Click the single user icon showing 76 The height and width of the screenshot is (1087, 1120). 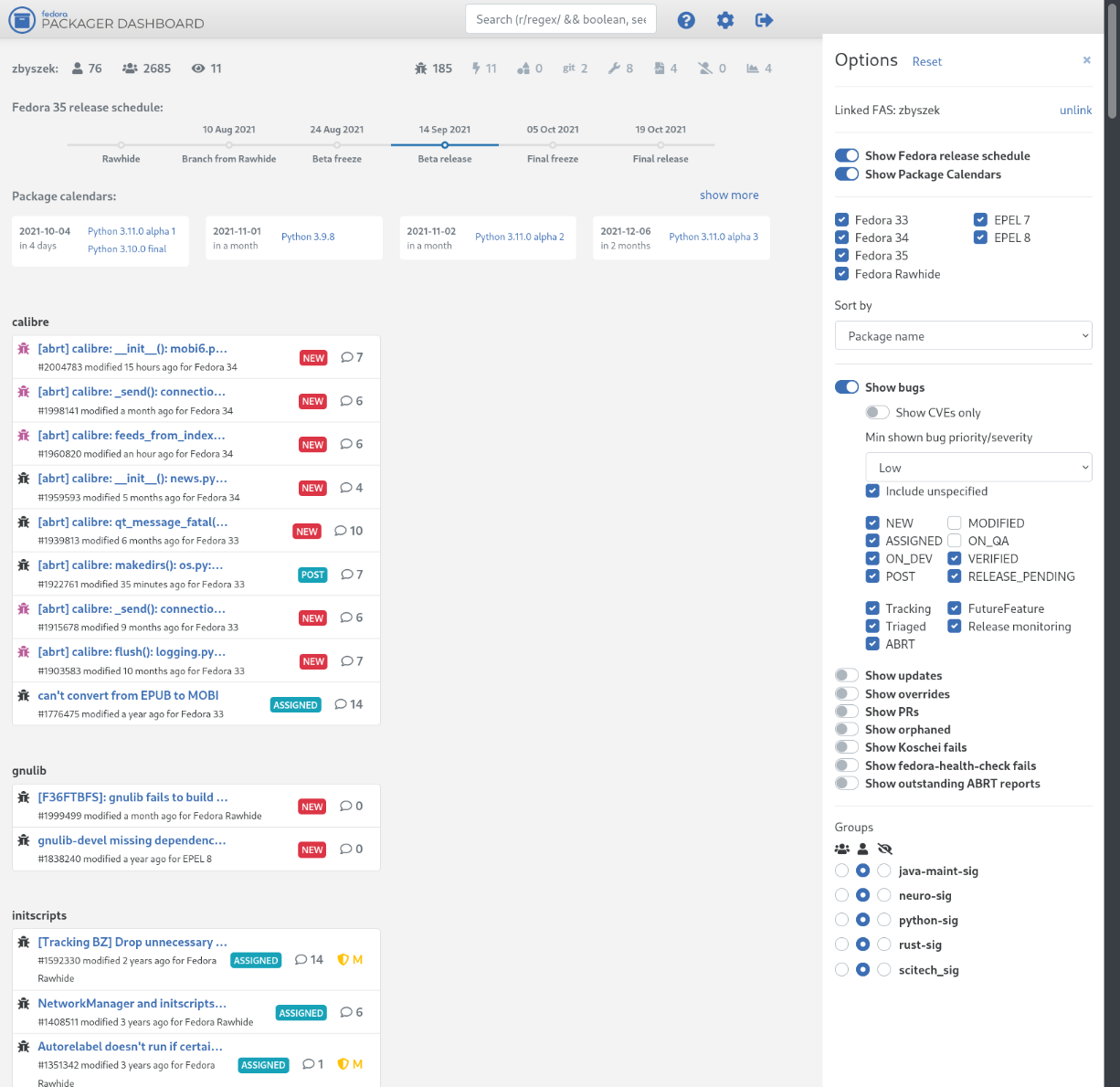(78, 69)
